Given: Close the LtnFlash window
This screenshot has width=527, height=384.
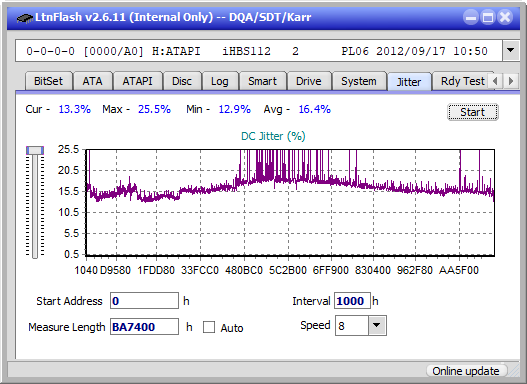Looking at the screenshot, I should coord(505,17).
